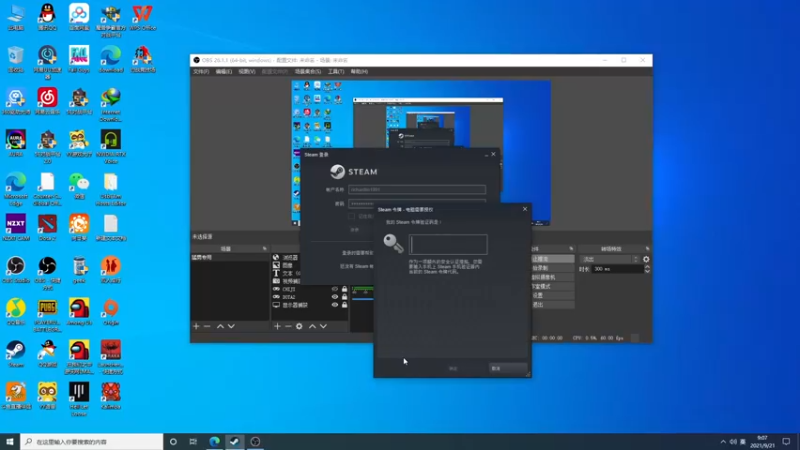Viewport: 800px width, 450px height.
Task: Open 场景集合(S) menu in OBS
Action: click(308, 71)
